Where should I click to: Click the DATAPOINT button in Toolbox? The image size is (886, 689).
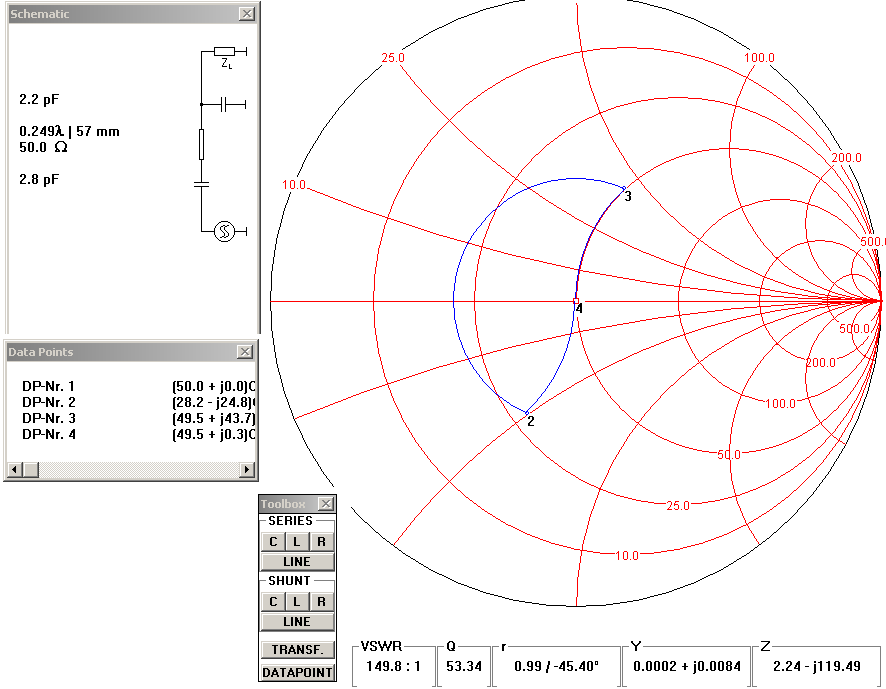click(297, 673)
